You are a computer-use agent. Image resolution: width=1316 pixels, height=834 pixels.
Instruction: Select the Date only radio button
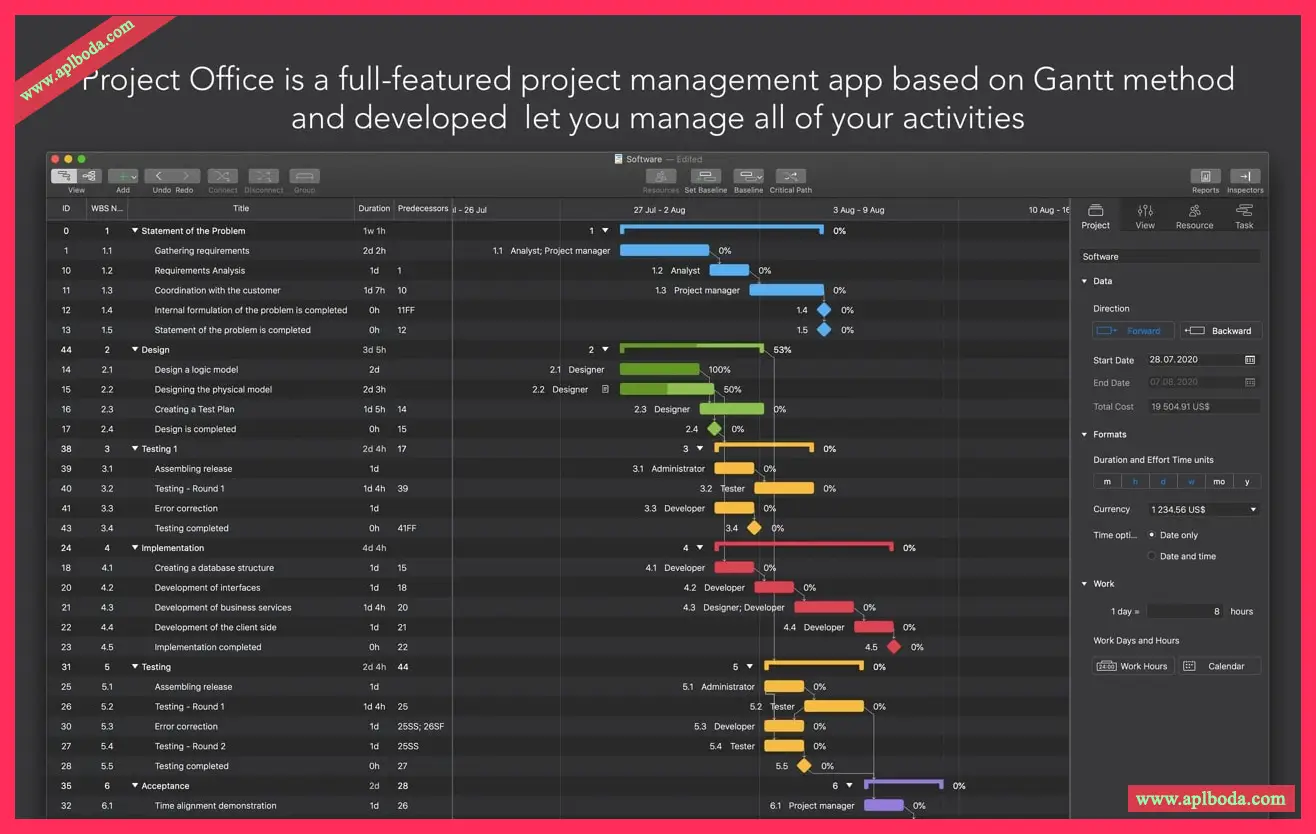pyautogui.click(x=1152, y=535)
